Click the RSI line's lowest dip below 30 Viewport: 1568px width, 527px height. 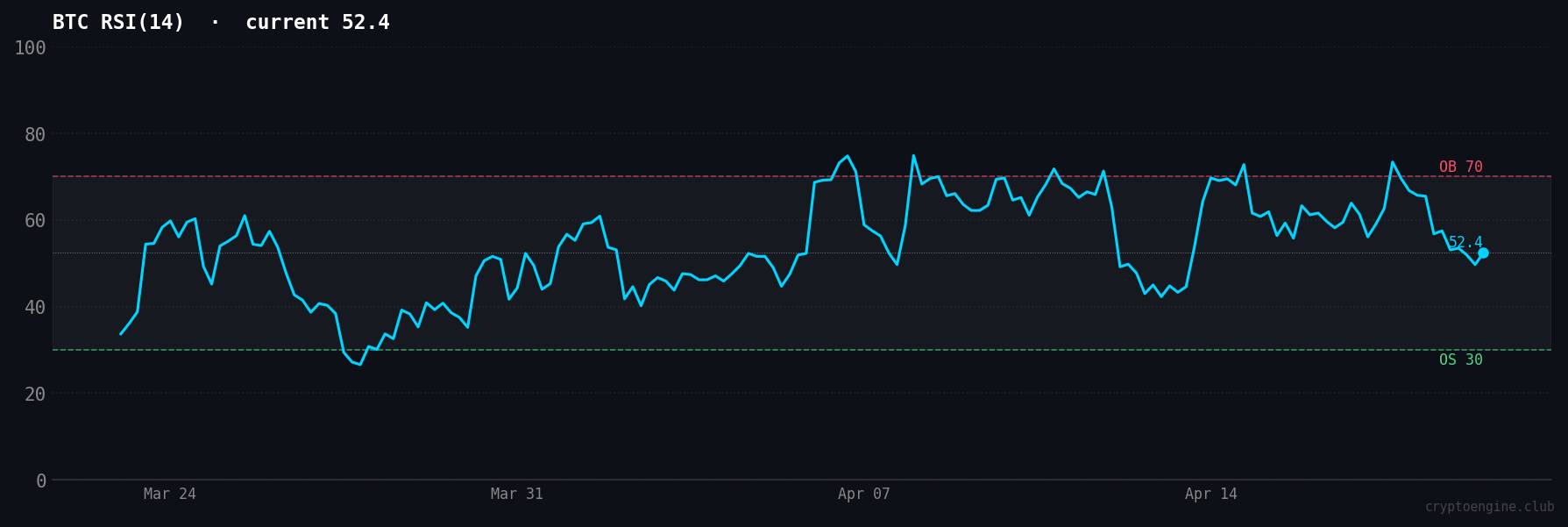359,364
